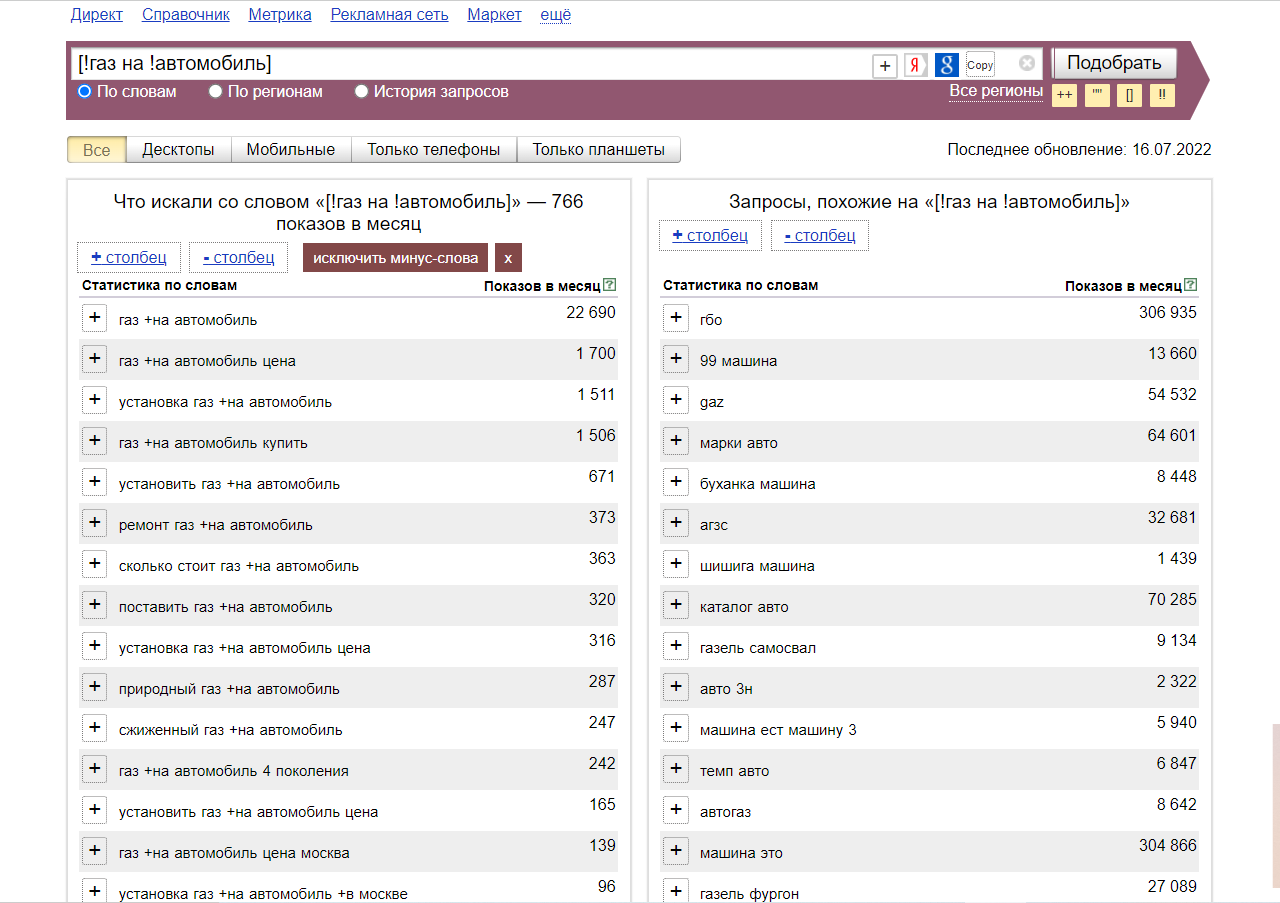Add 'агзс' with its plus icon
Image resolution: width=1280 pixels, height=903 pixels.
coord(676,523)
